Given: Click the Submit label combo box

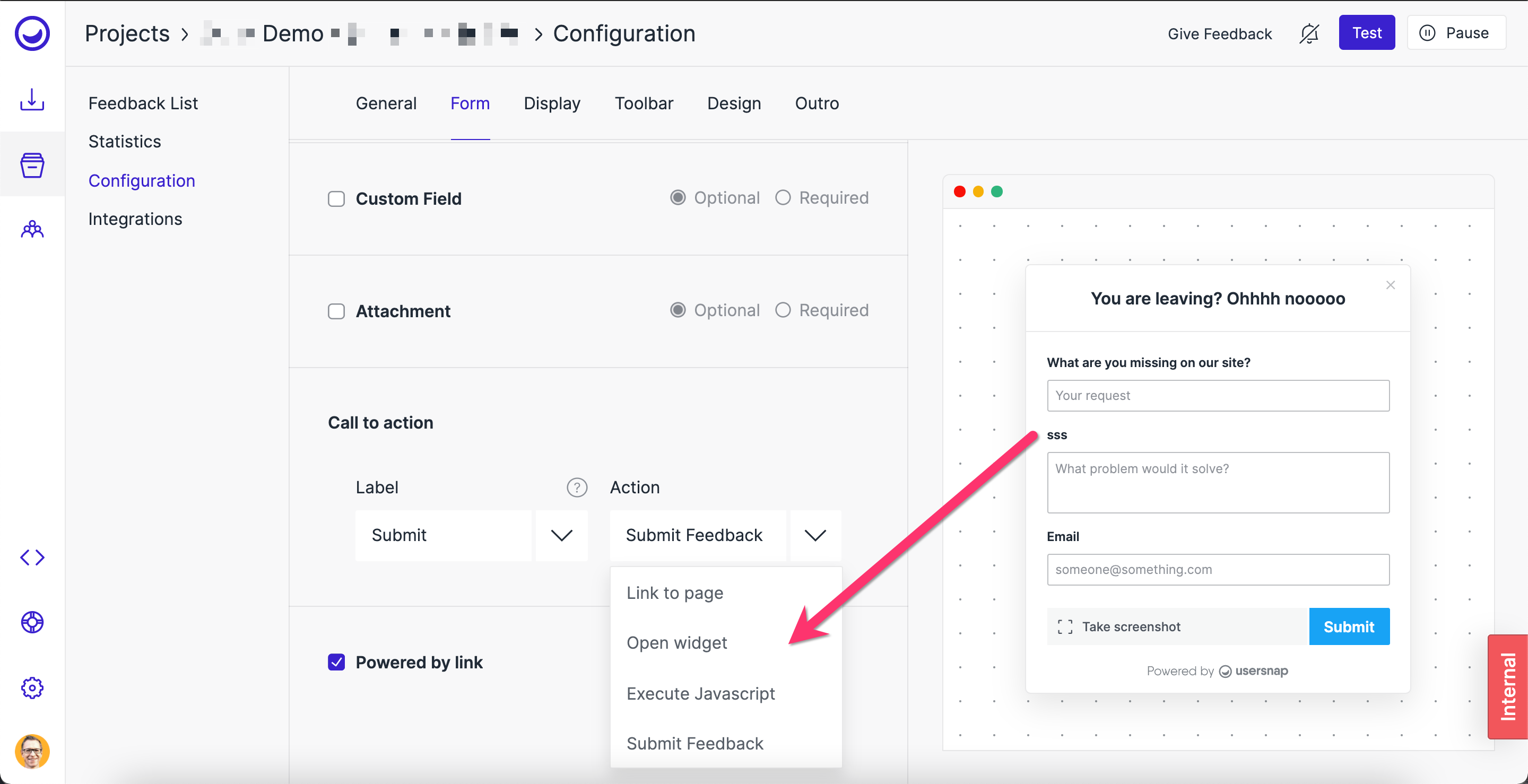Looking at the screenshot, I should (x=444, y=536).
